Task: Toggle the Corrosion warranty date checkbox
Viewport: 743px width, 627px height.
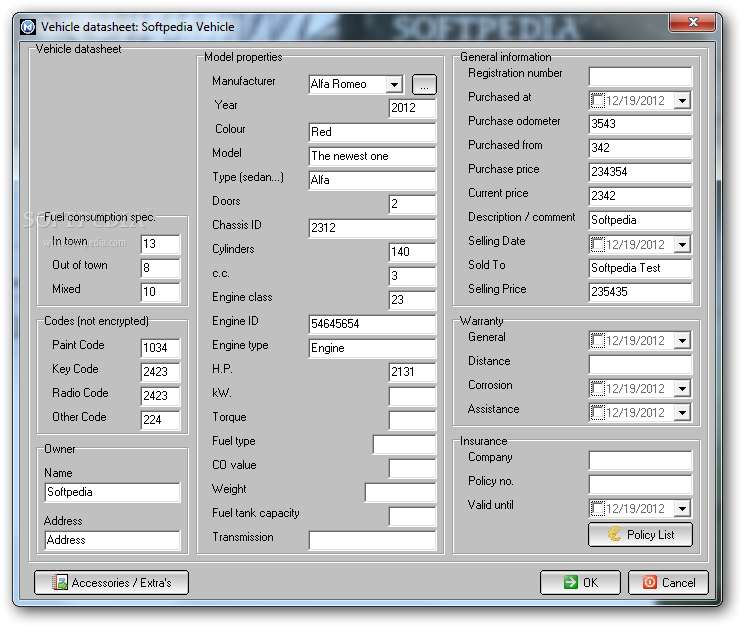Action: click(x=598, y=388)
